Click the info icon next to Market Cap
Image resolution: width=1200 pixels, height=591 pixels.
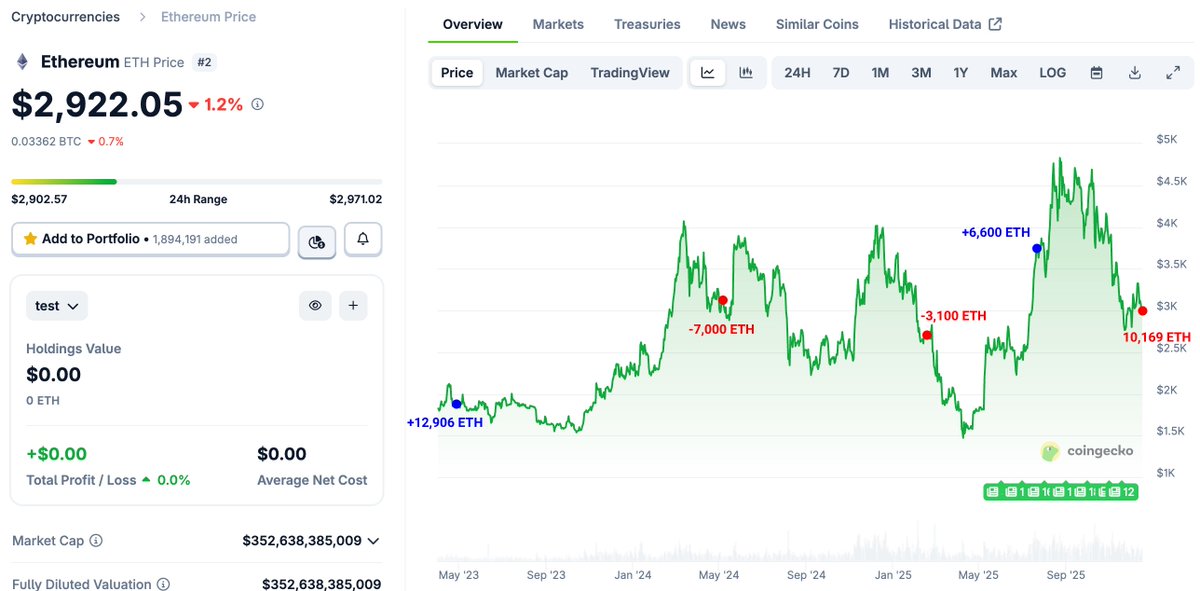[95, 540]
